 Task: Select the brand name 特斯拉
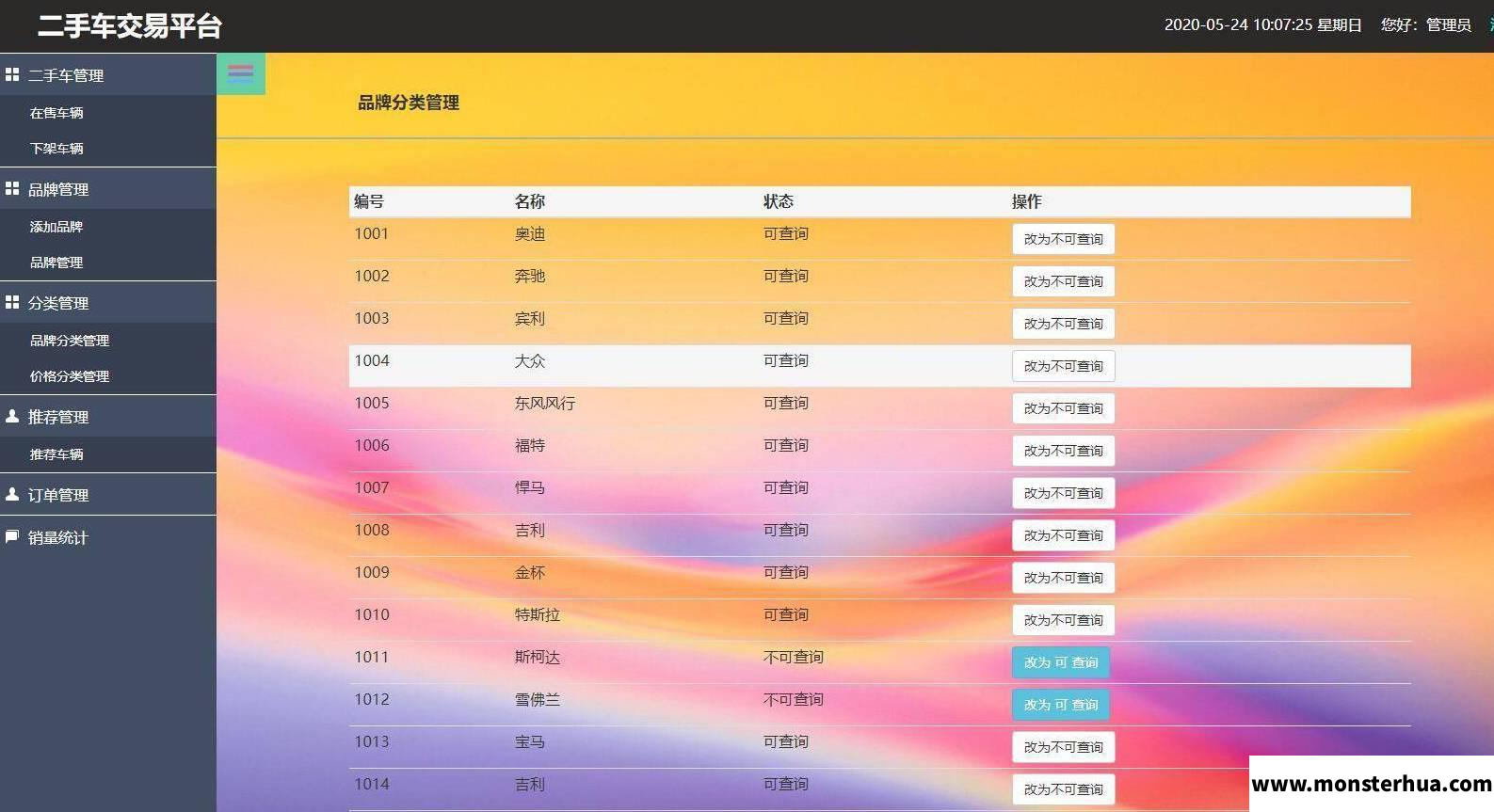538,614
